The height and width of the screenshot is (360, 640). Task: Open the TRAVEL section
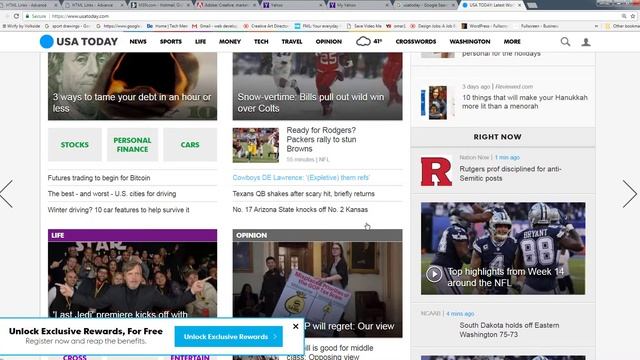[292, 42]
